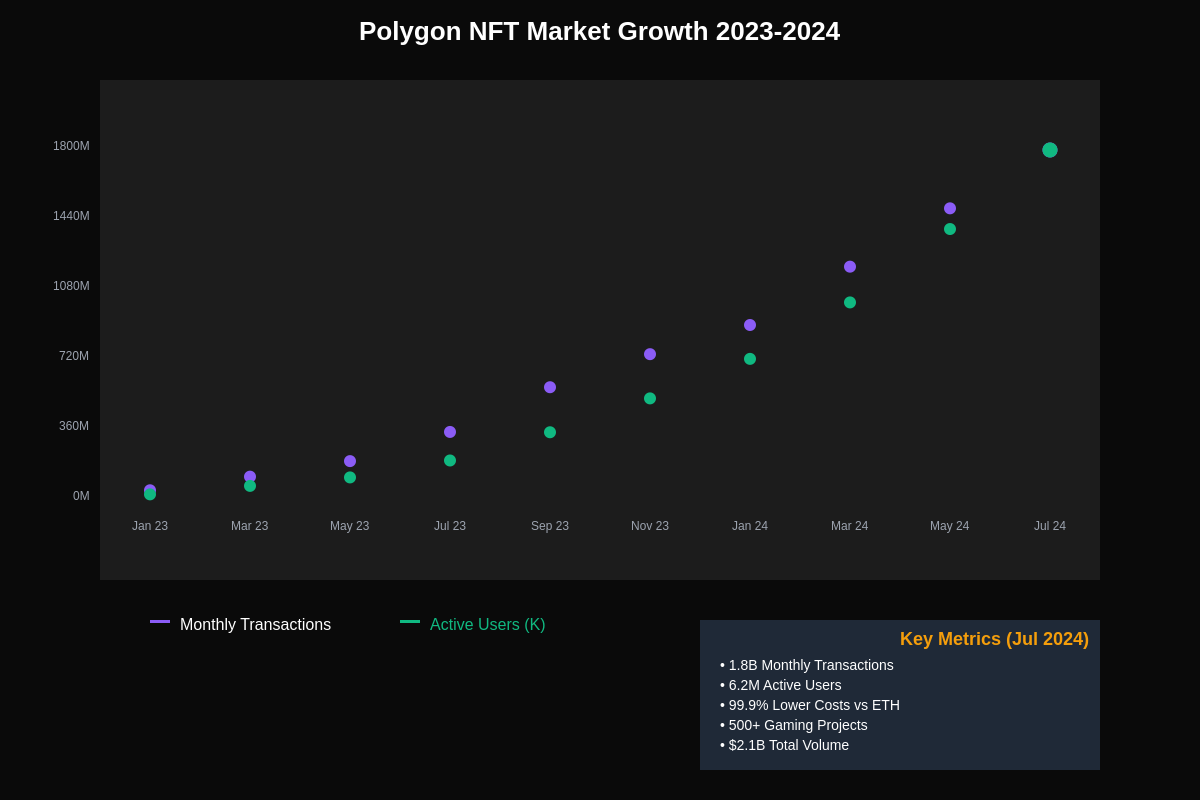Click the 500+ Gaming Projects bullet

[x=794, y=725]
